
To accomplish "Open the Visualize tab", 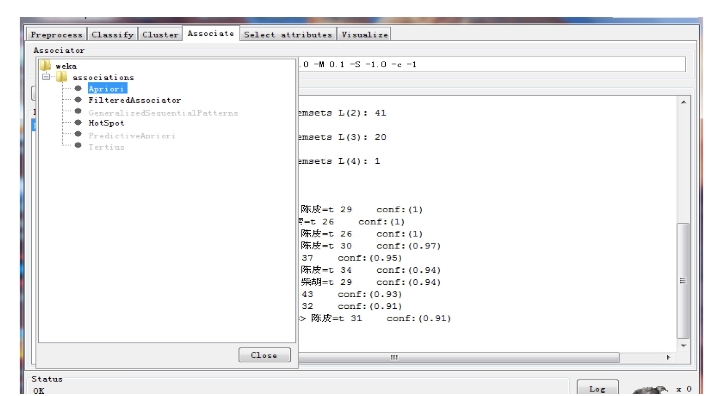I will pyautogui.click(x=364, y=35).
